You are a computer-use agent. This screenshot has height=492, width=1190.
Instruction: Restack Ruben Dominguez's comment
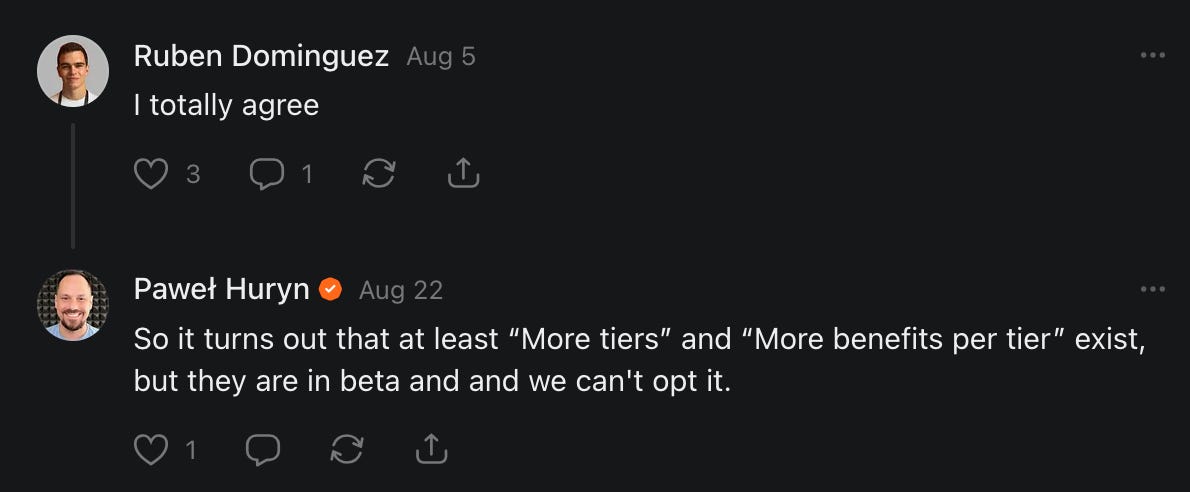pos(378,174)
